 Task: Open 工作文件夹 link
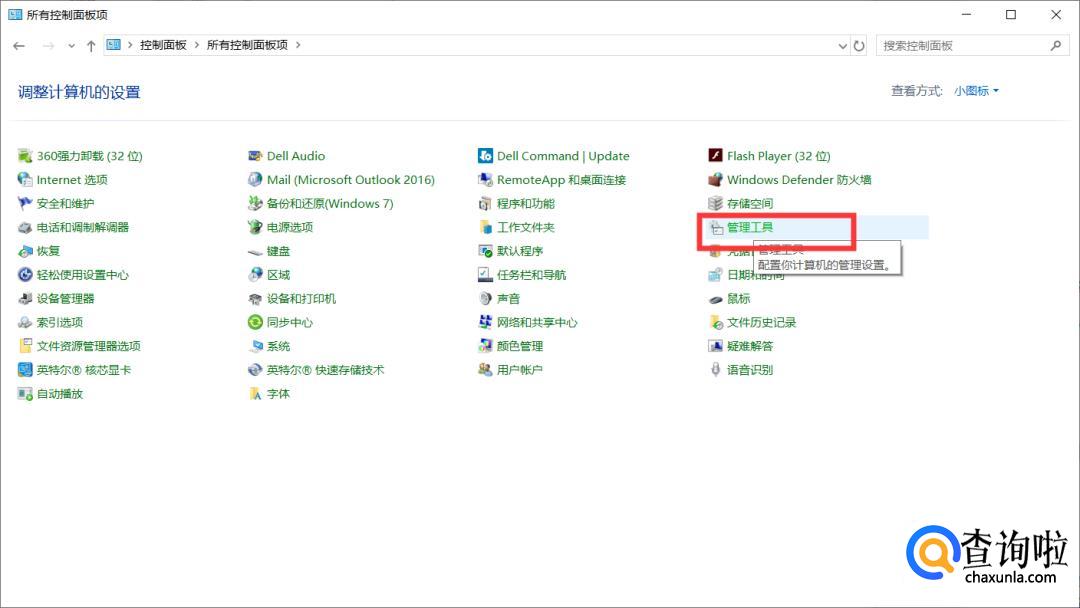(526, 227)
